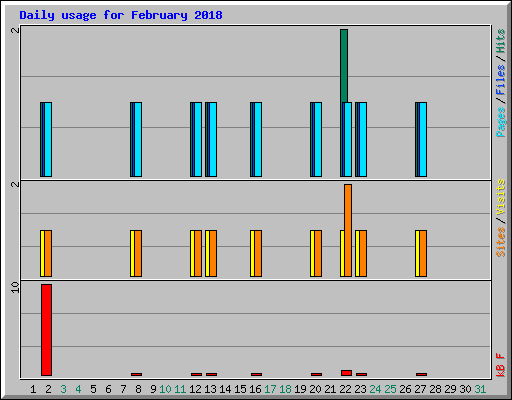Click the orange Sites bar on day 13
512x400 pixels.
(x=213, y=253)
